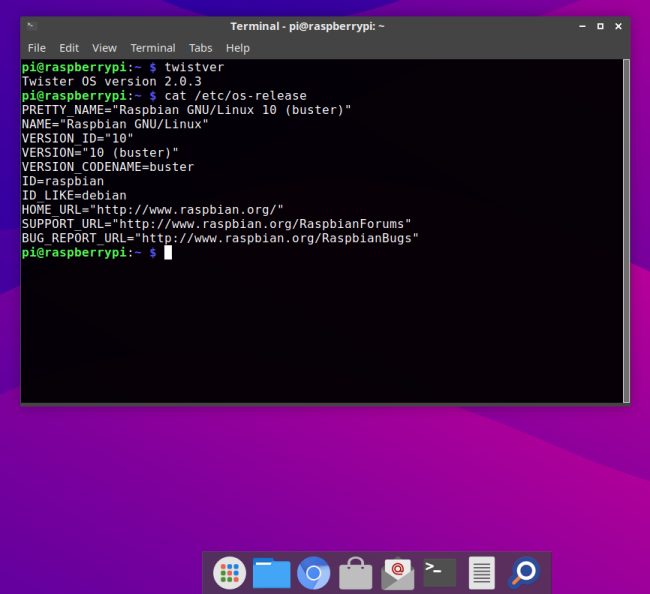Click the ID_LIKE=debian line
The height and width of the screenshot is (594, 650).
coord(74,196)
